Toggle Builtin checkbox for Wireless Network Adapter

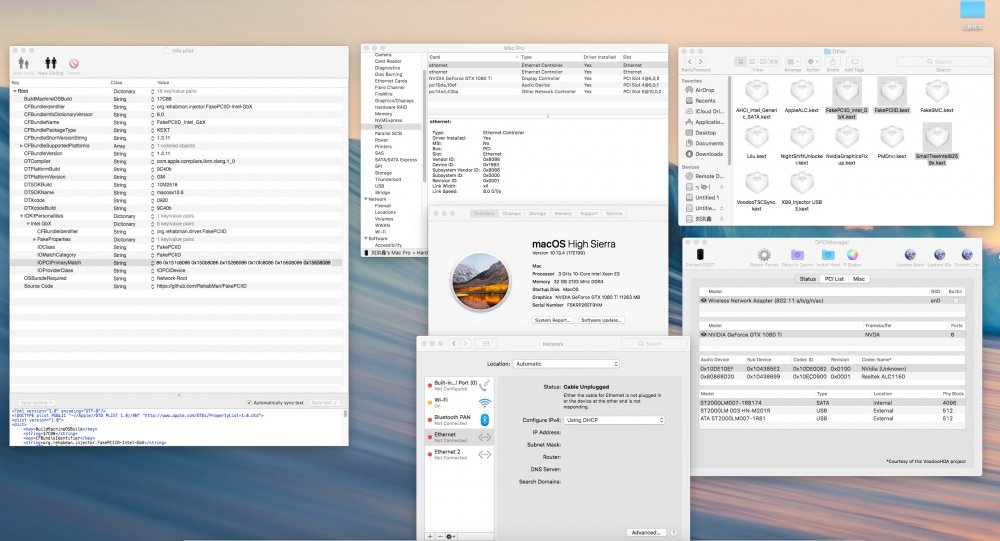click(x=955, y=300)
